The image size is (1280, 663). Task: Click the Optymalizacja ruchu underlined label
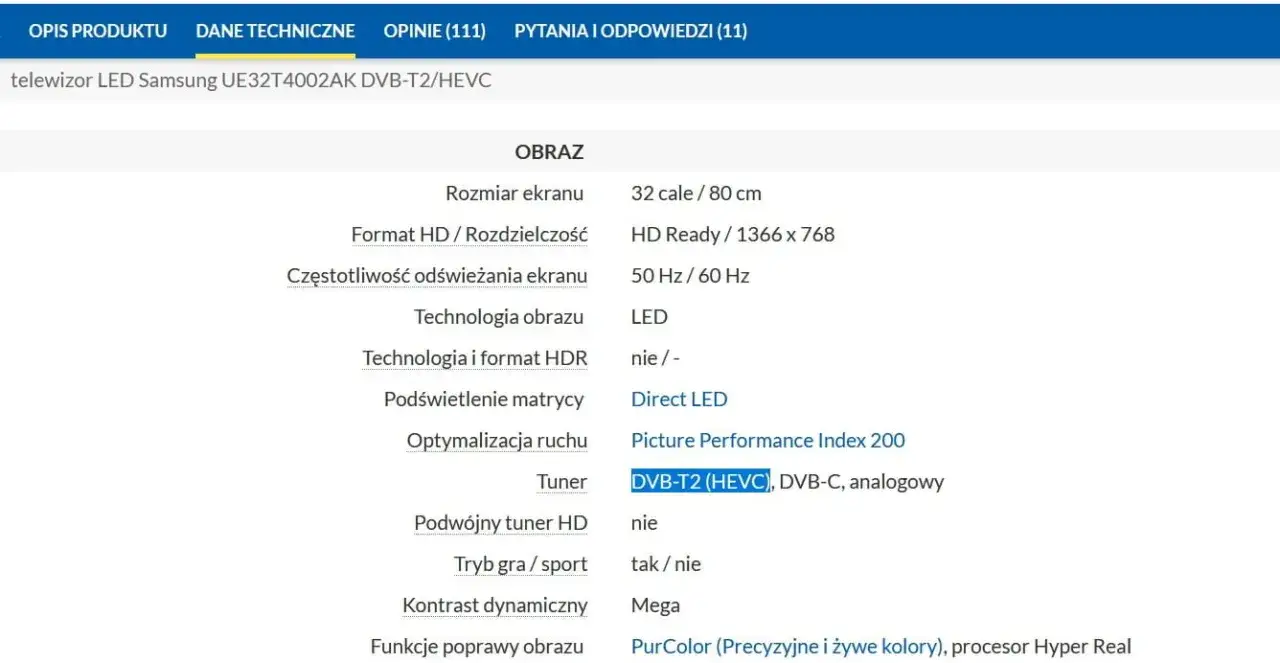[x=496, y=440]
